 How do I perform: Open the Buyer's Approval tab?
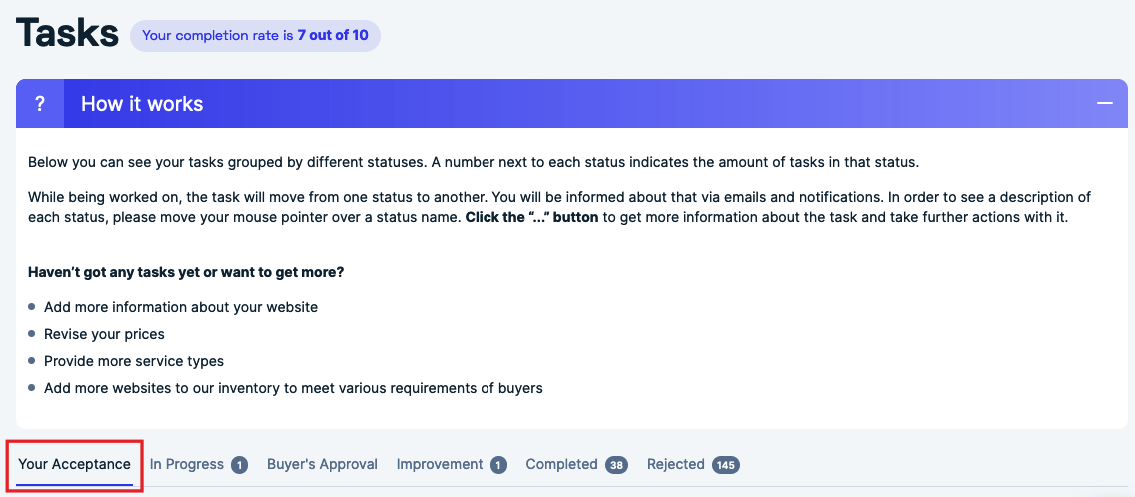click(322, 464)
